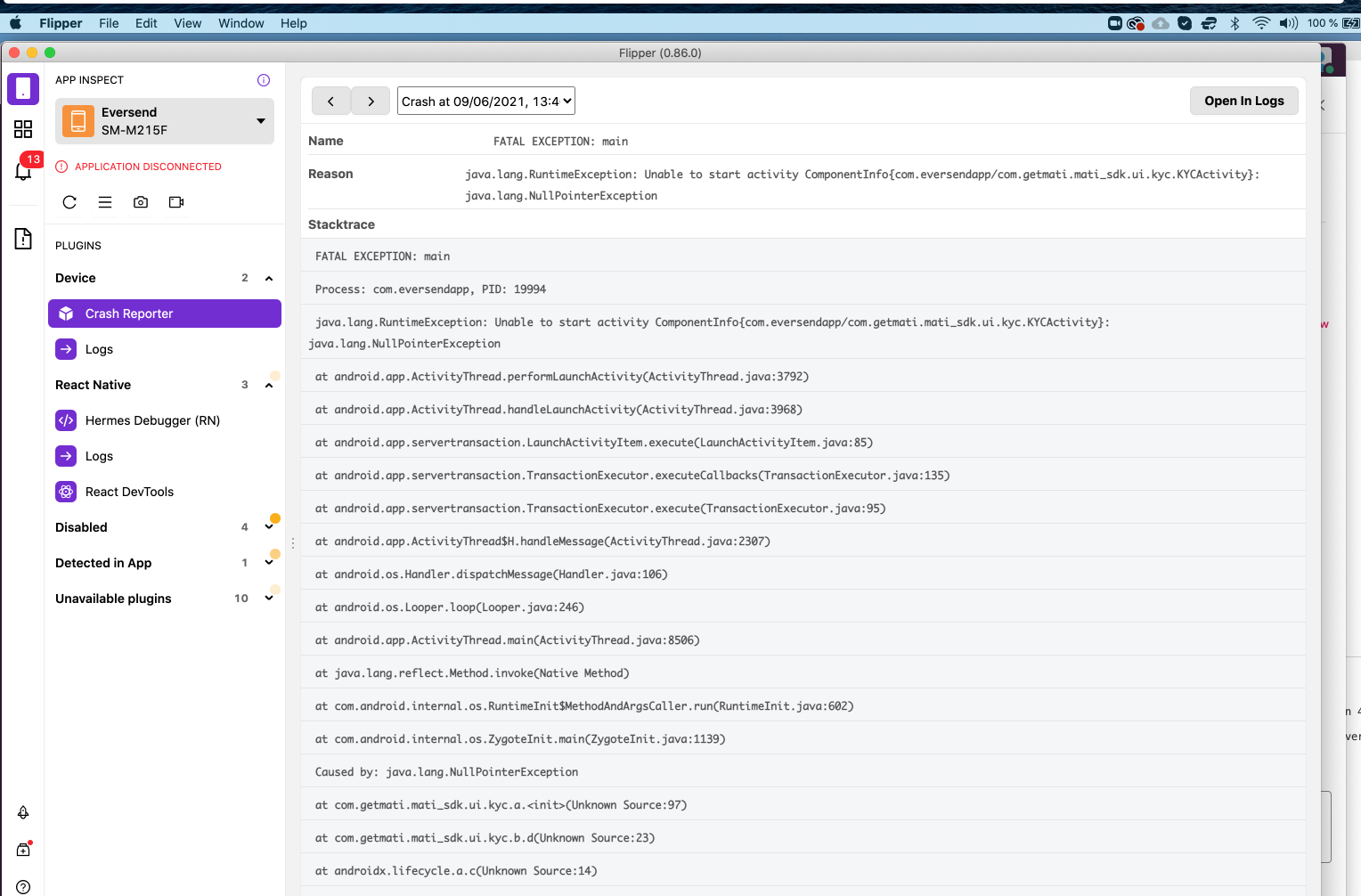Viewport: 1361px width, 896px height.
Task: Open the Eversend SM-M215F app selector
Action: 165,121
